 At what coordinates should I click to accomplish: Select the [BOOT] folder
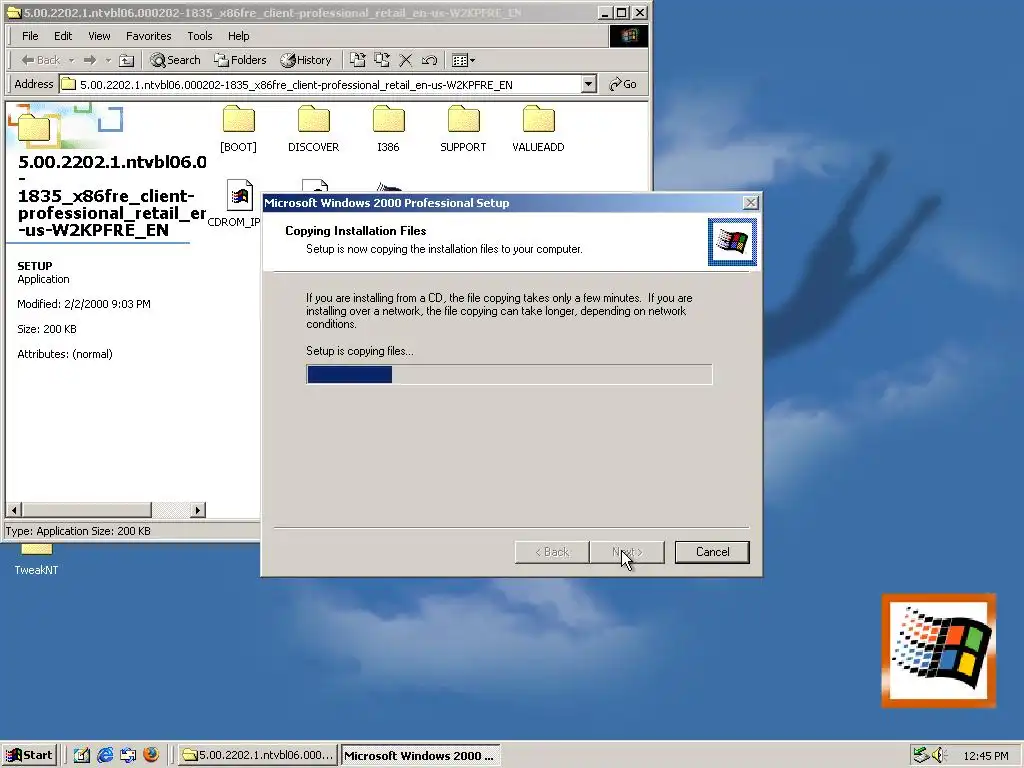coord(238,129)
